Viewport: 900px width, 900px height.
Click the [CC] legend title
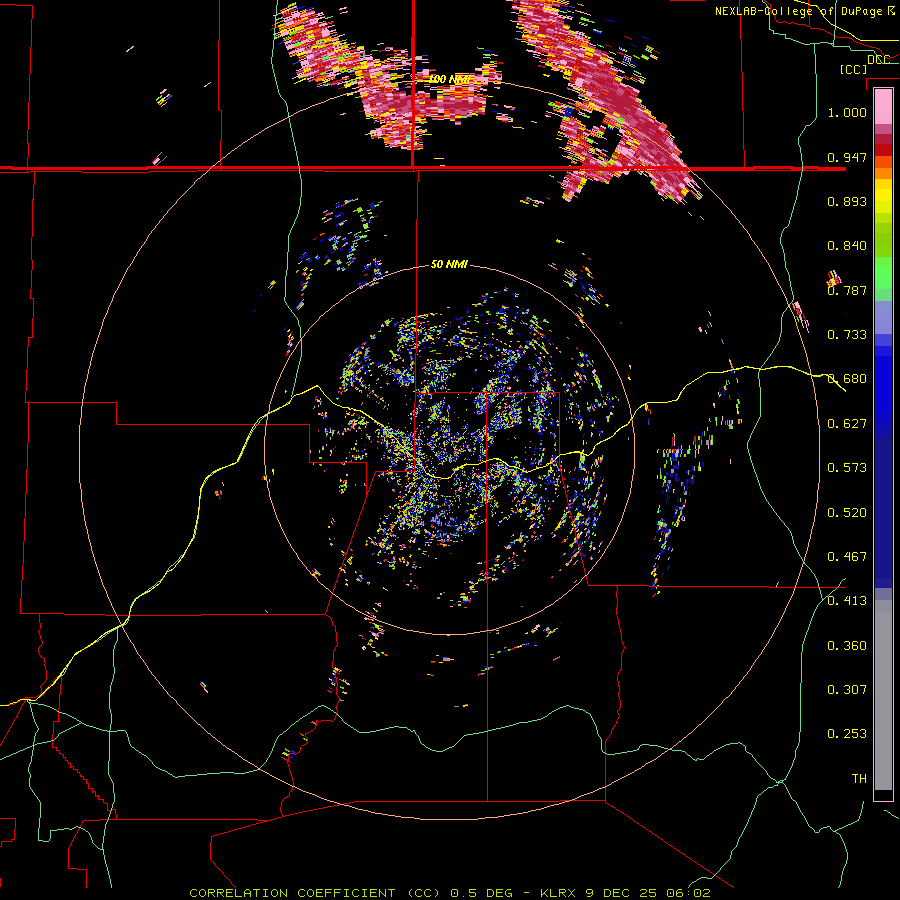coord(853,69)
